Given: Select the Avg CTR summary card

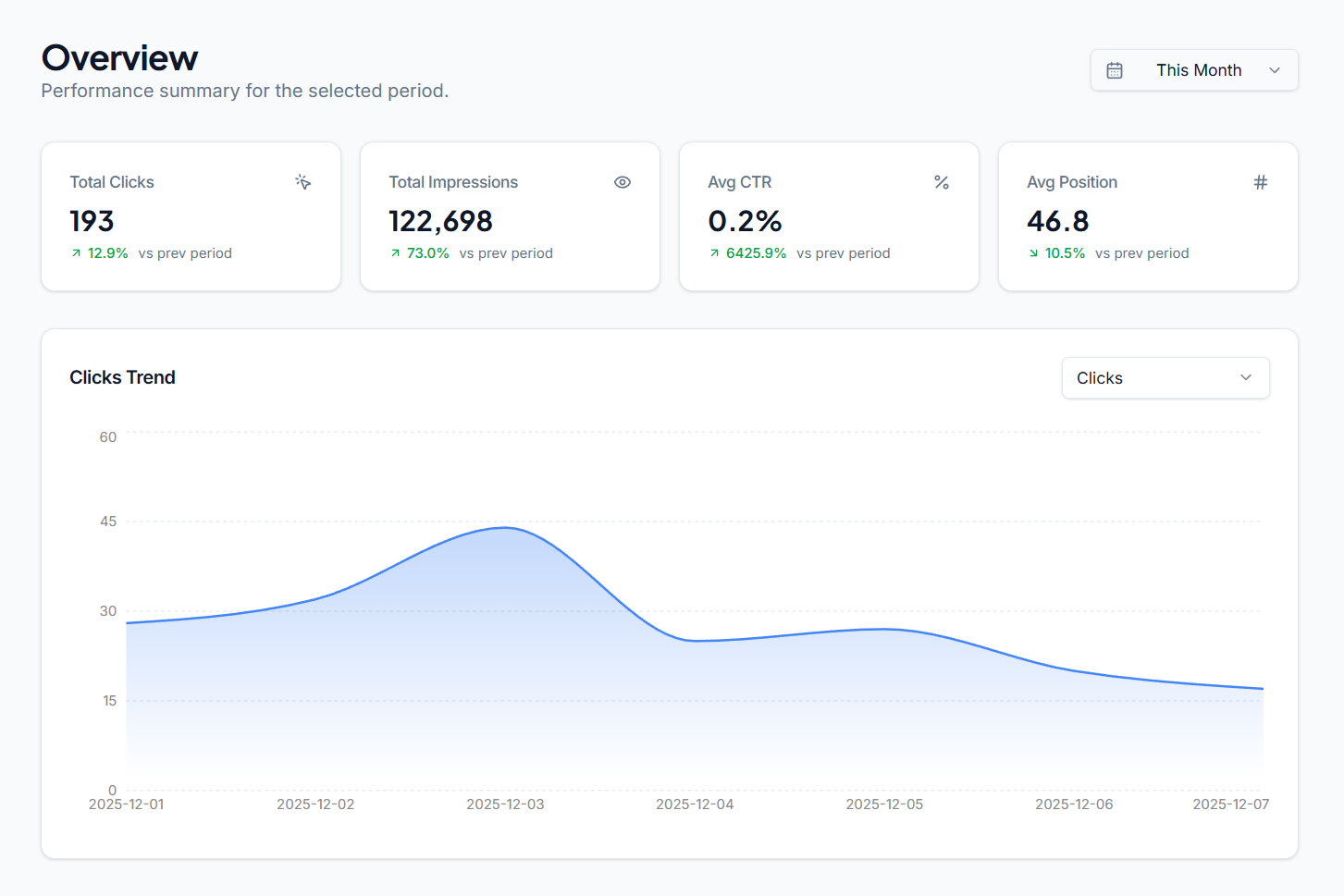Looking at the screenshot, I should (x=829, y=216).
